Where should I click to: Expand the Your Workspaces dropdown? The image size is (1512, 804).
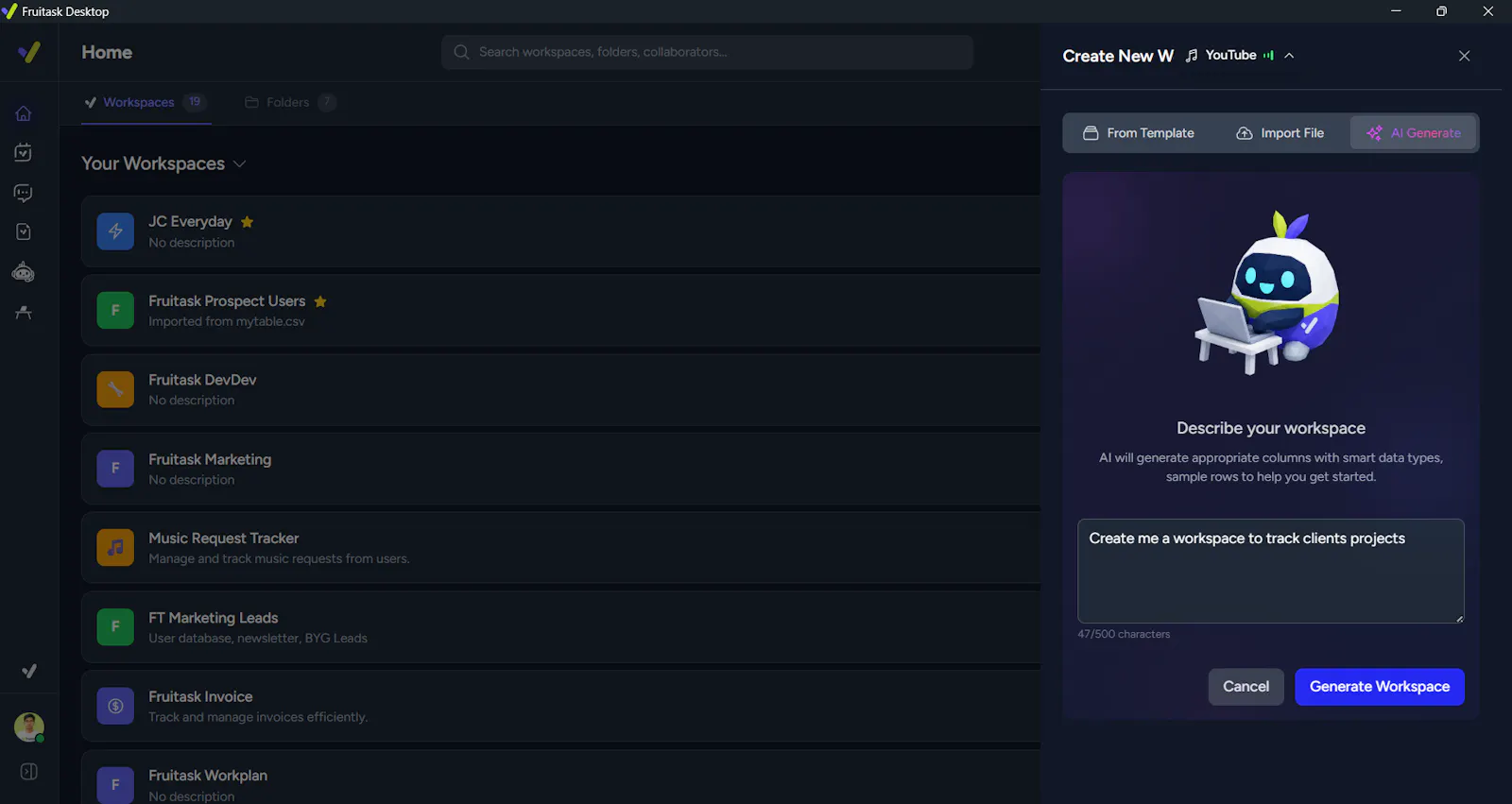coord(240,163)
